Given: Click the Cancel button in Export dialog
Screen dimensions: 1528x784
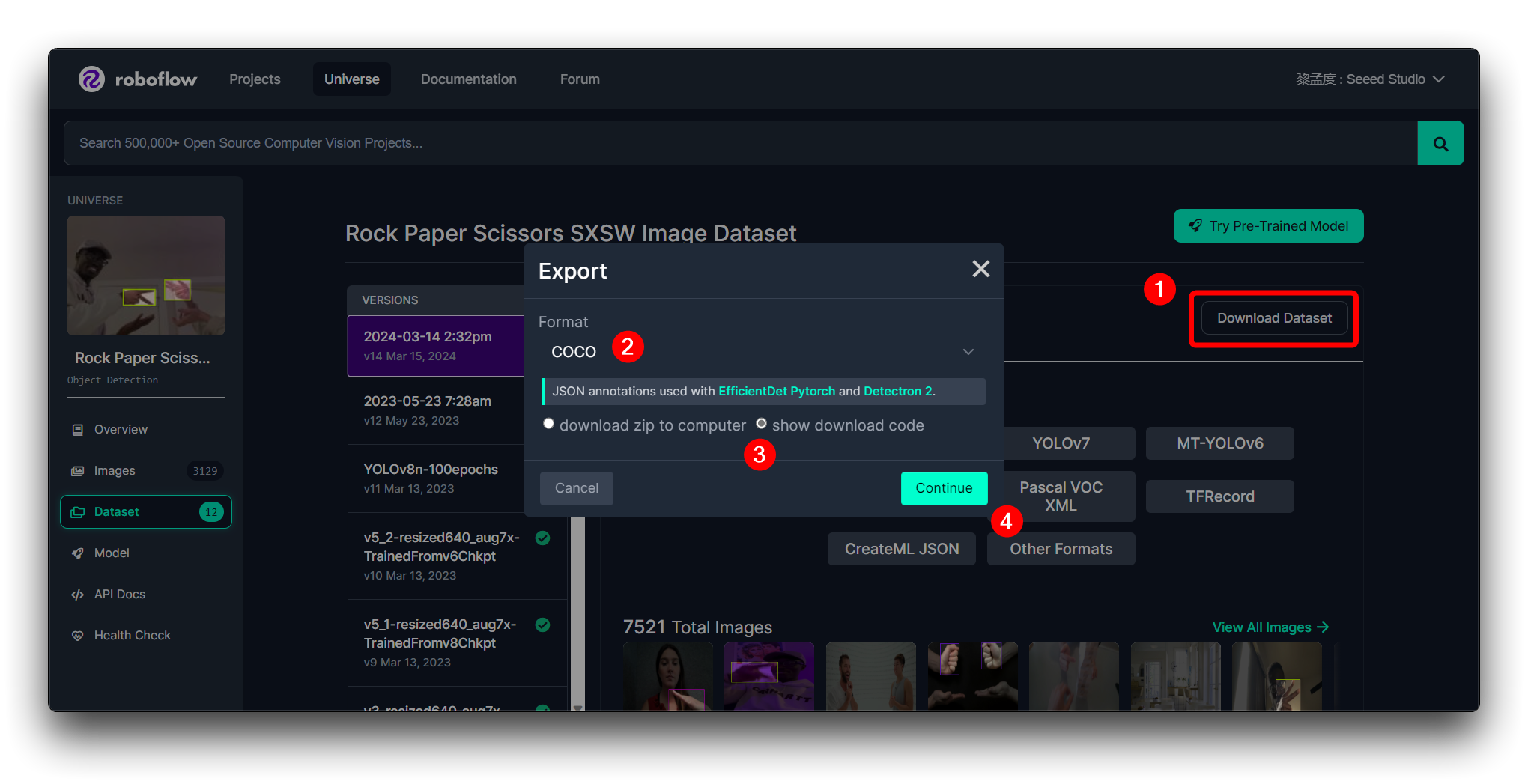Looking at the screenshot, I should 576,488.
